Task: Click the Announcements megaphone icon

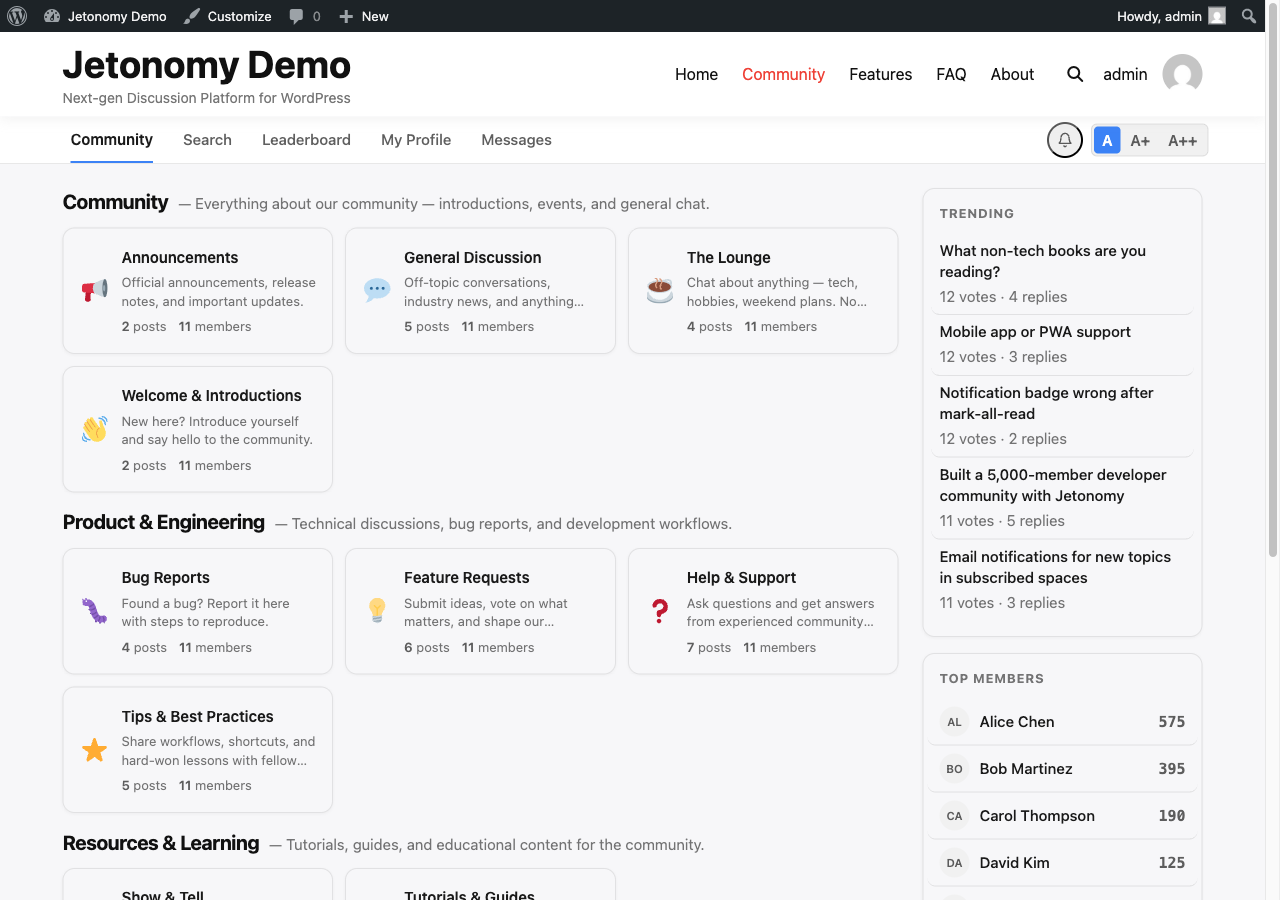Action: click(94, 290)
